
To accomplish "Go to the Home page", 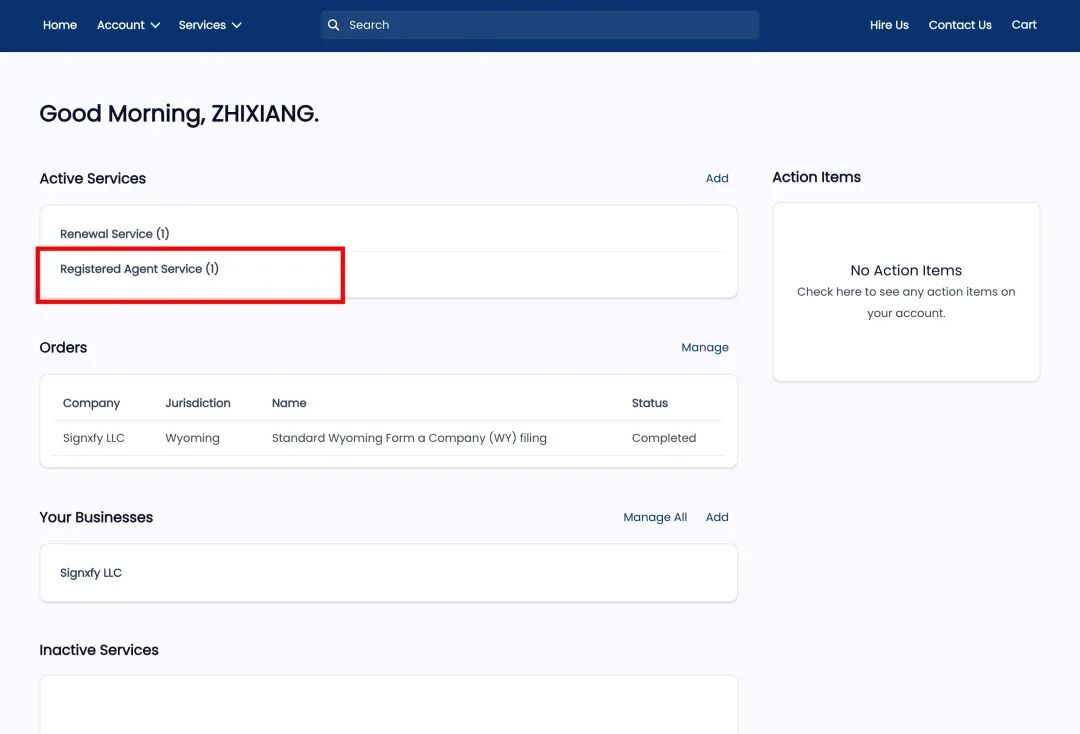I will pyautogui.click(x=60, y=25).
